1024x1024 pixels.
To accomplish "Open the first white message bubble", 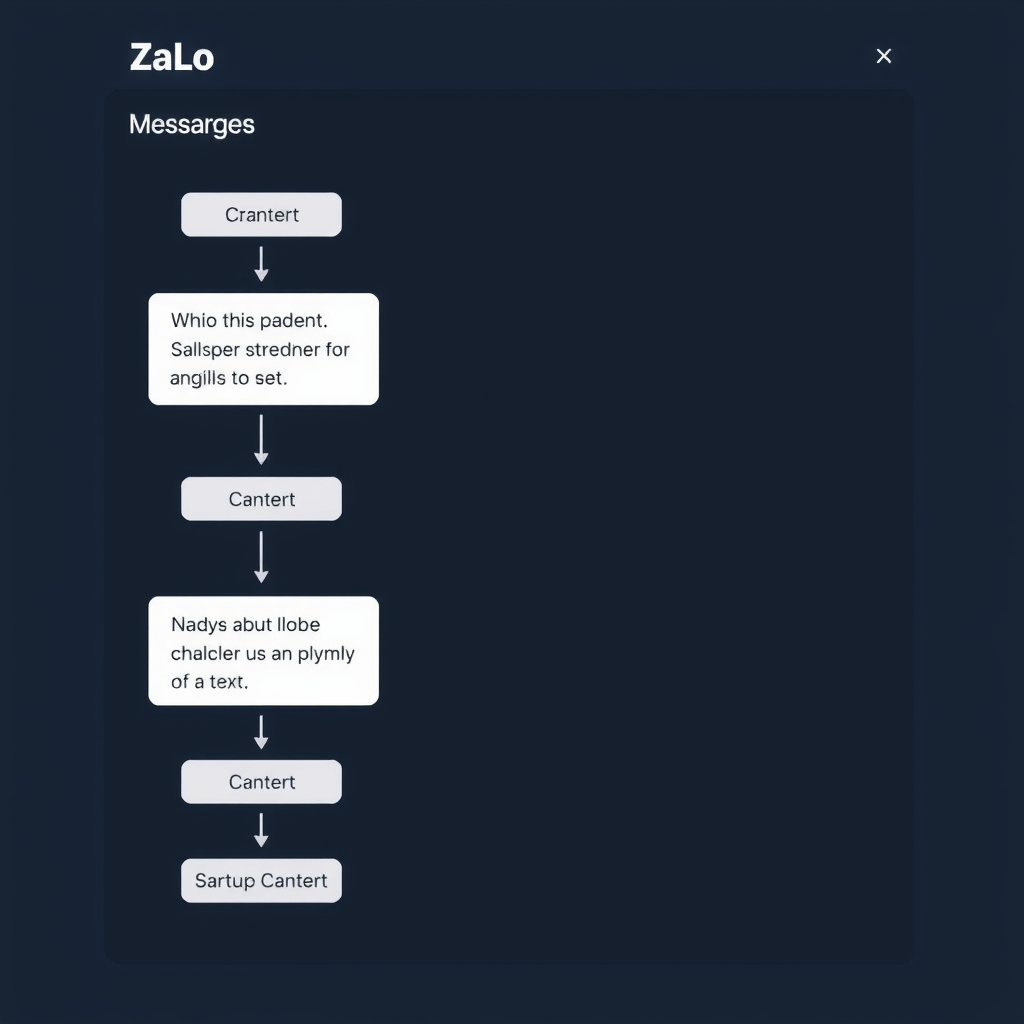I will point(263,349).
